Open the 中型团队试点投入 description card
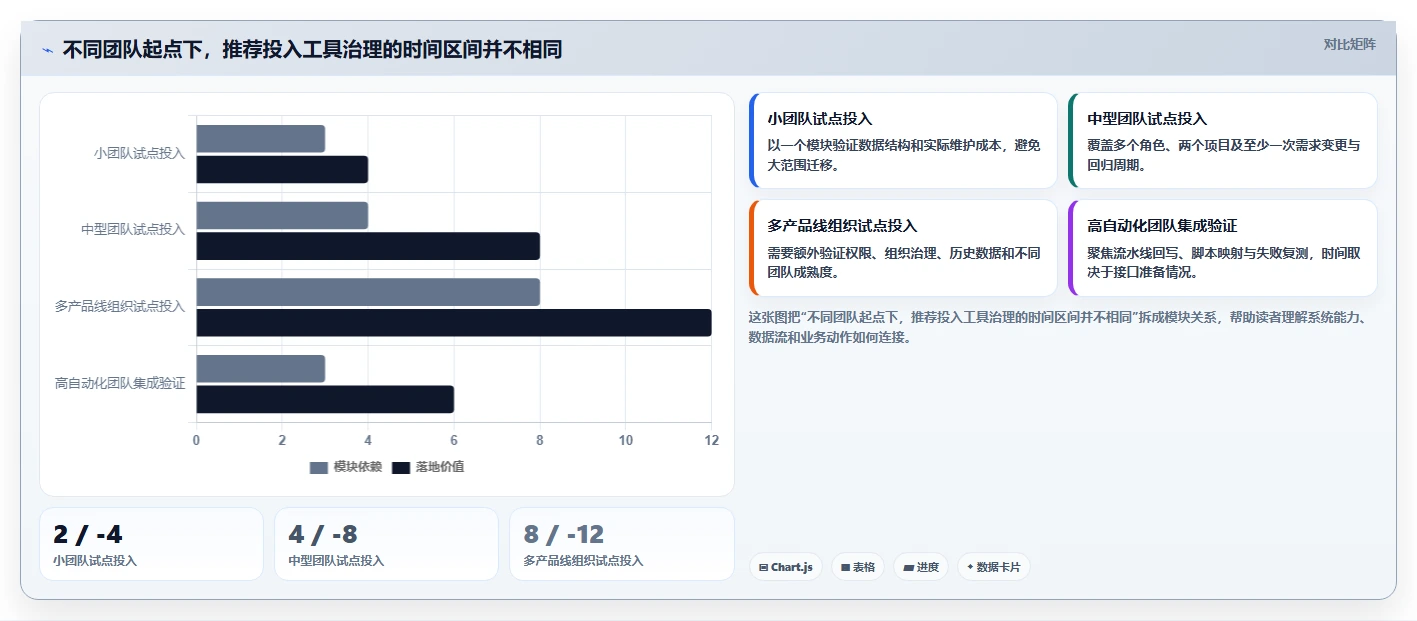1417x621 pixels. coord(1223,141)
